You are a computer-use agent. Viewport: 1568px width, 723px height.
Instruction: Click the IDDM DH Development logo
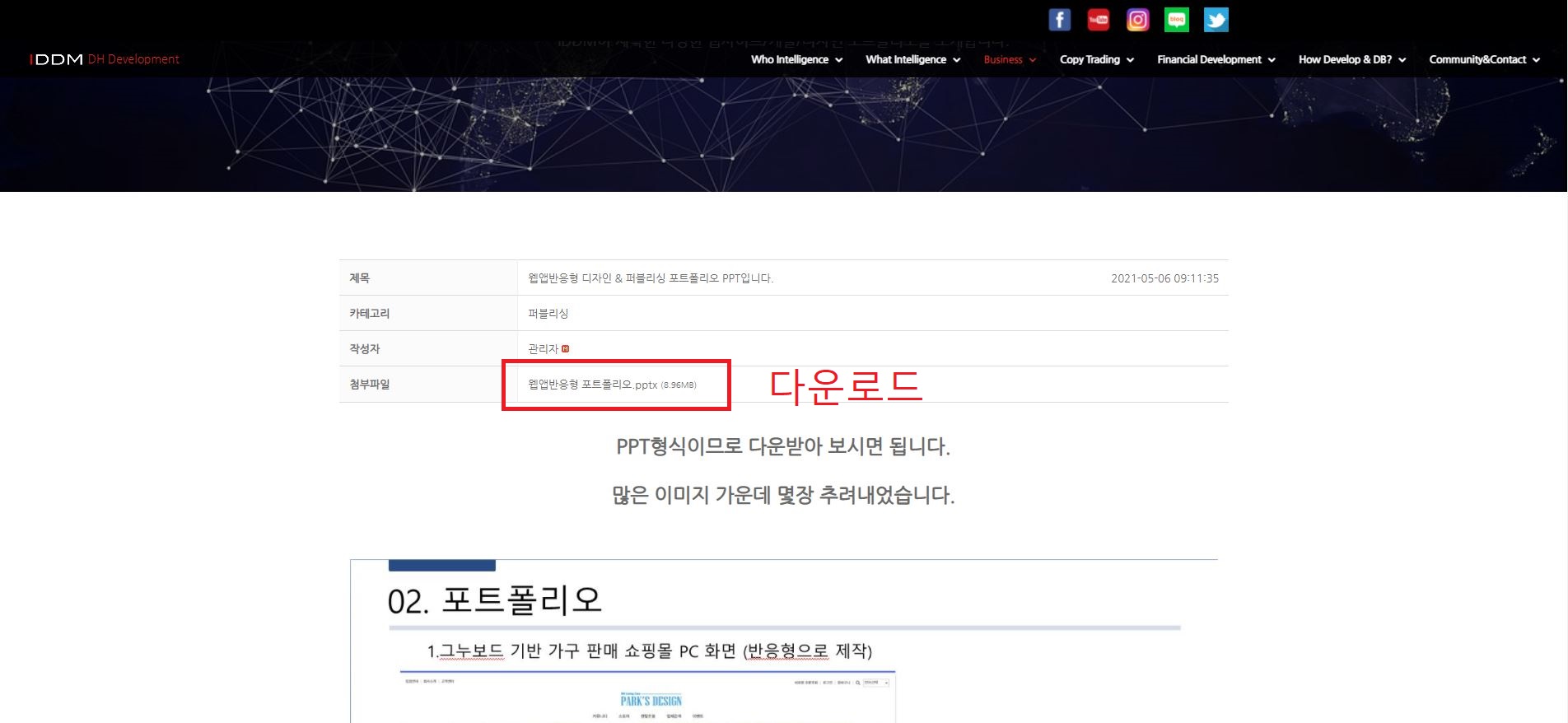click(x=104, y=59)
